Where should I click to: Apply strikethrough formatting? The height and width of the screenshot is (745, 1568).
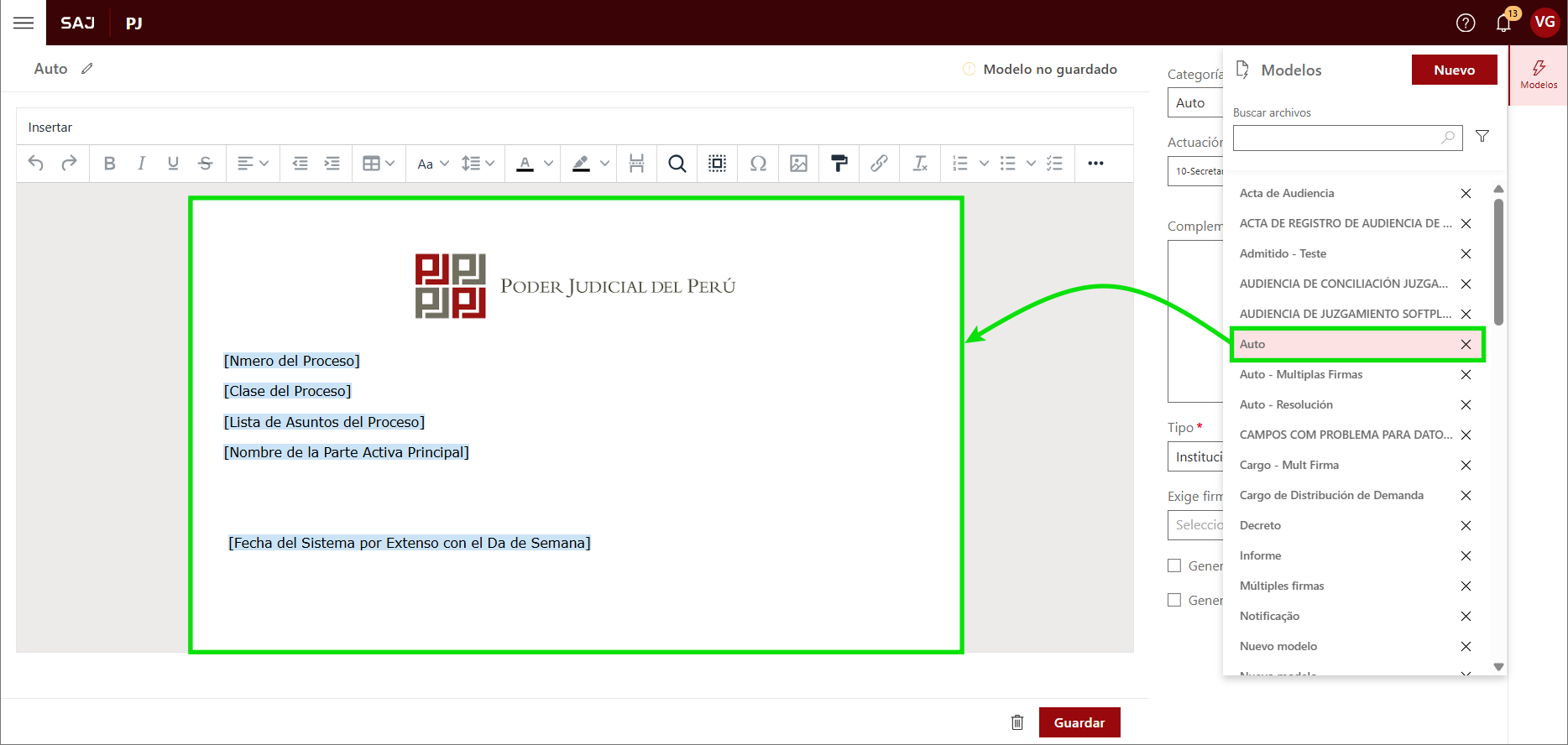205,164
